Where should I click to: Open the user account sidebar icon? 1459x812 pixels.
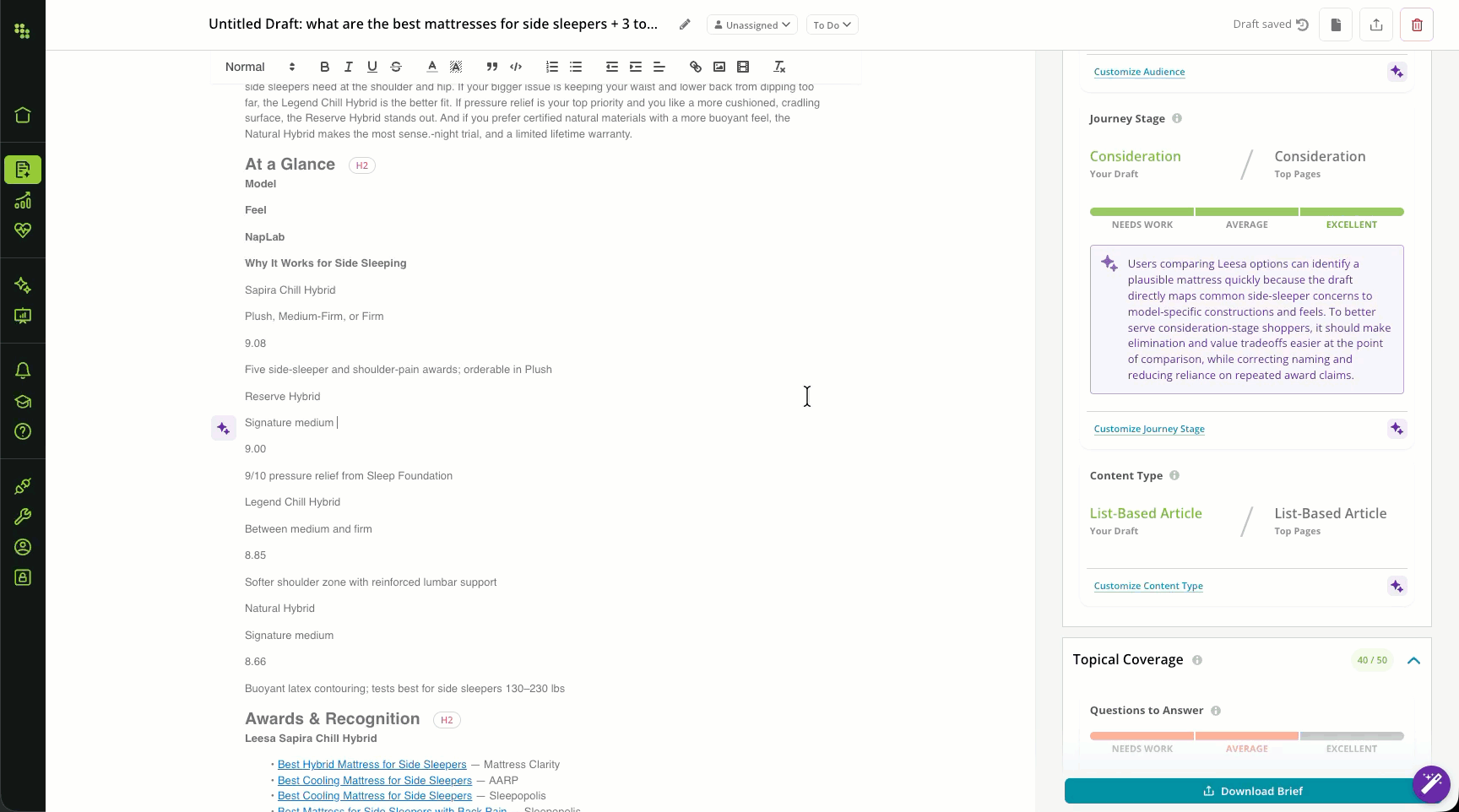point(23,547)
